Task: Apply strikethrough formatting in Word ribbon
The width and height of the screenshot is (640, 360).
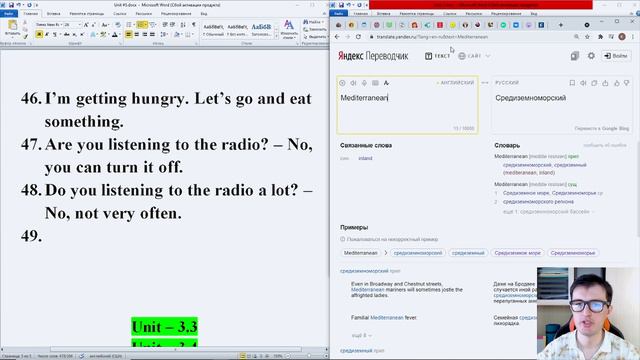Action: (67, 35)
